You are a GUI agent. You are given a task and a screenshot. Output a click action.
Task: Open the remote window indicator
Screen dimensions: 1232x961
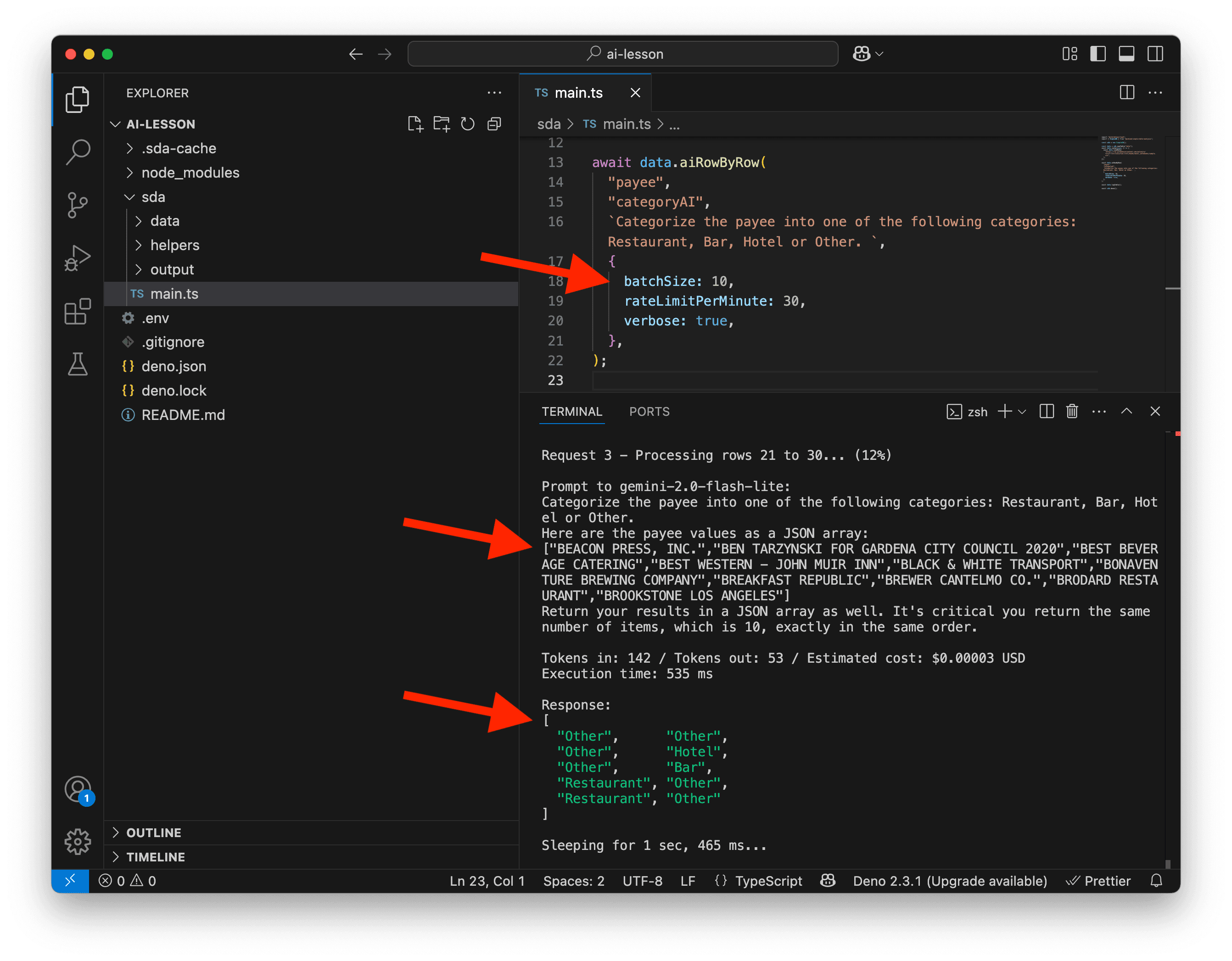tap(70, 881)
